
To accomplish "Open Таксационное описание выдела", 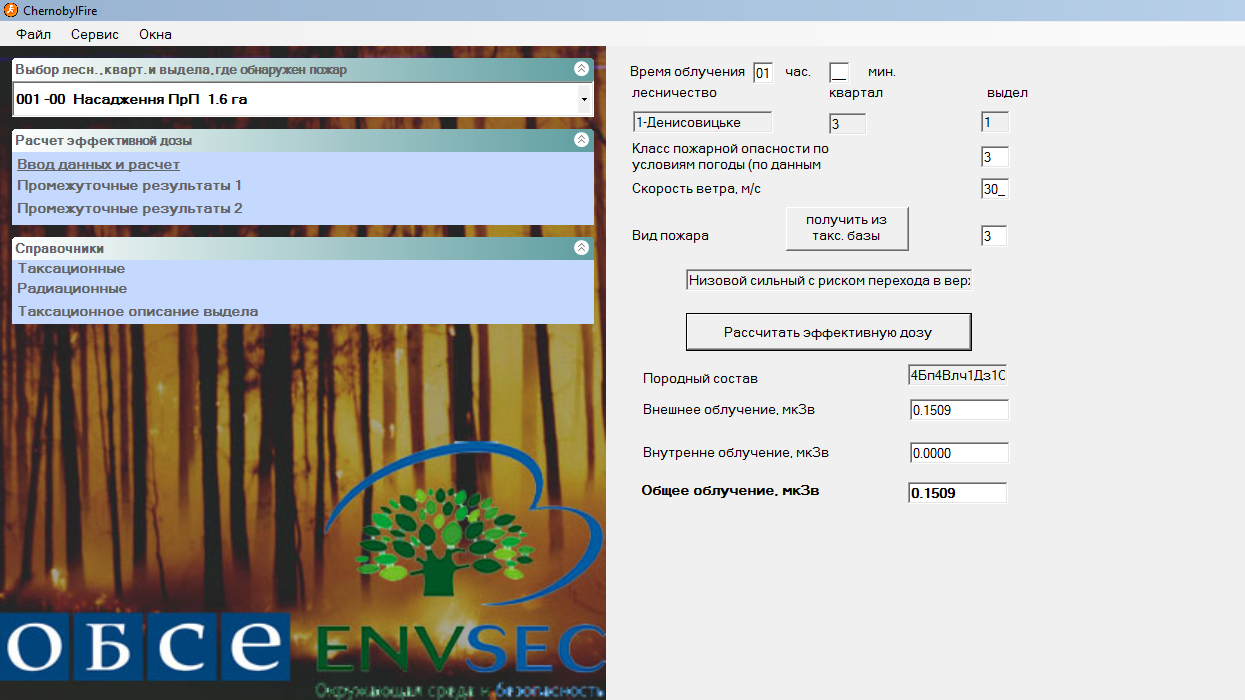I will click(137, 311).
